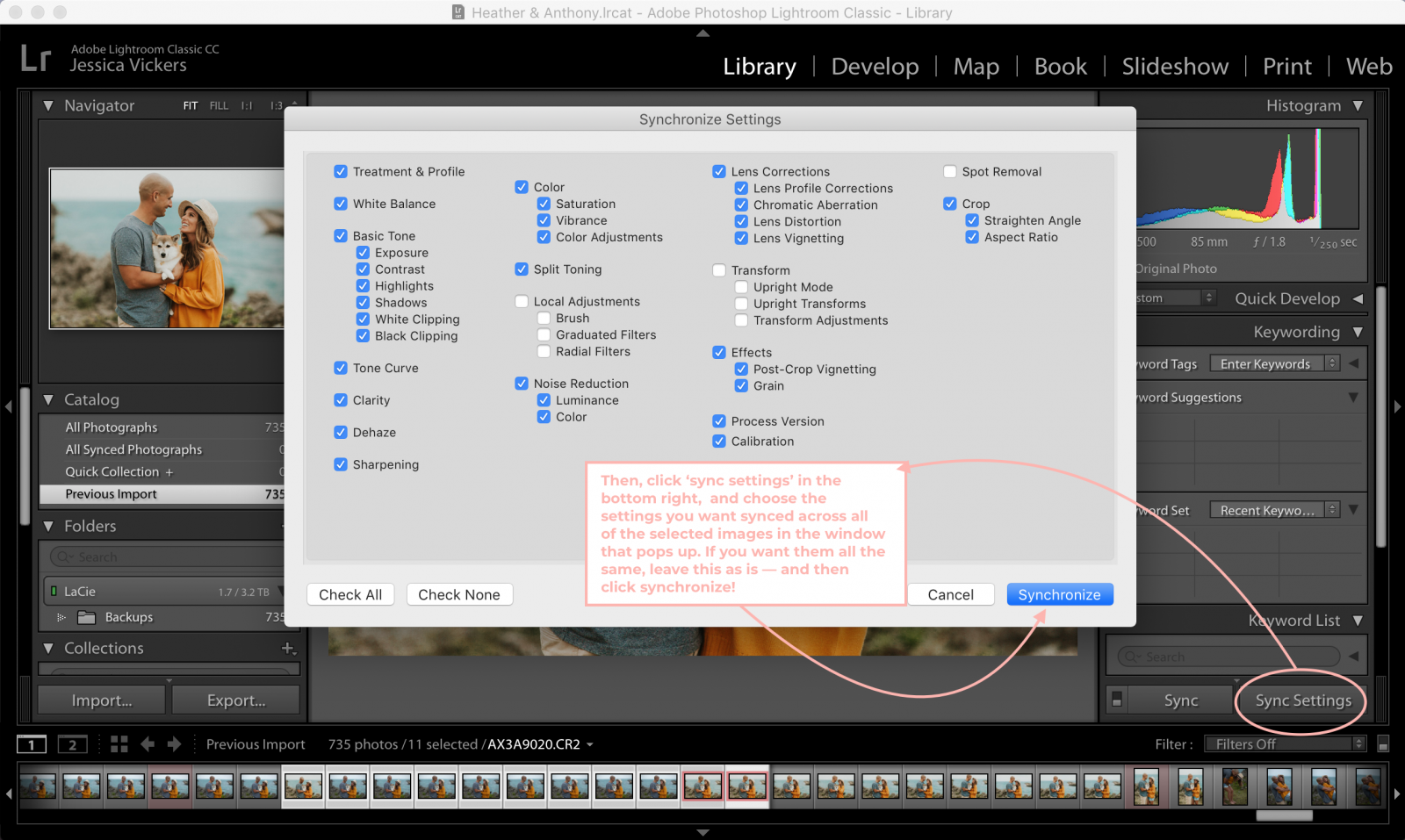Open the Slideshow module

[1175, 66]
